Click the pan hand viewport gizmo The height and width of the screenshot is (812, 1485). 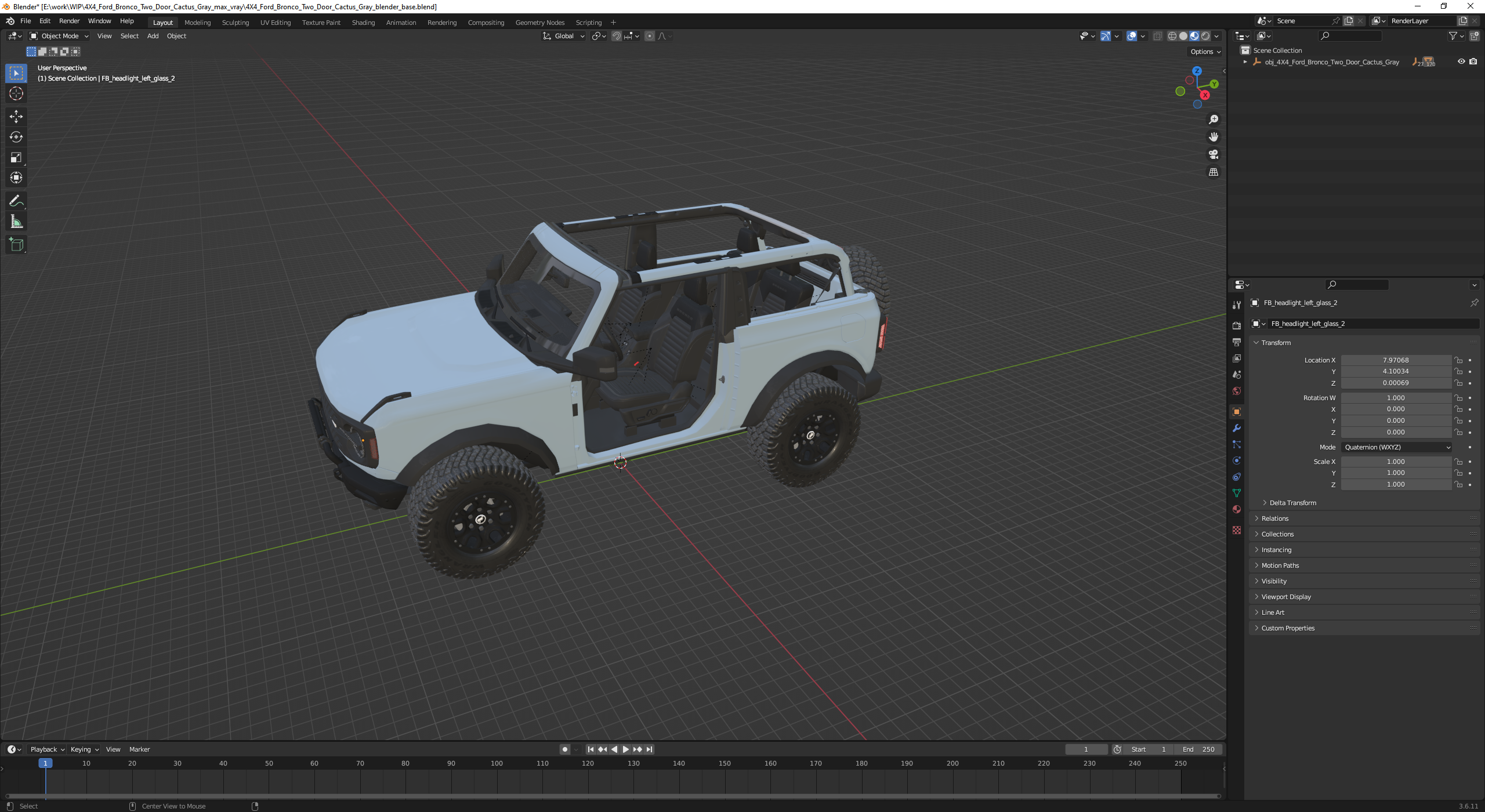click(1214, 137)
